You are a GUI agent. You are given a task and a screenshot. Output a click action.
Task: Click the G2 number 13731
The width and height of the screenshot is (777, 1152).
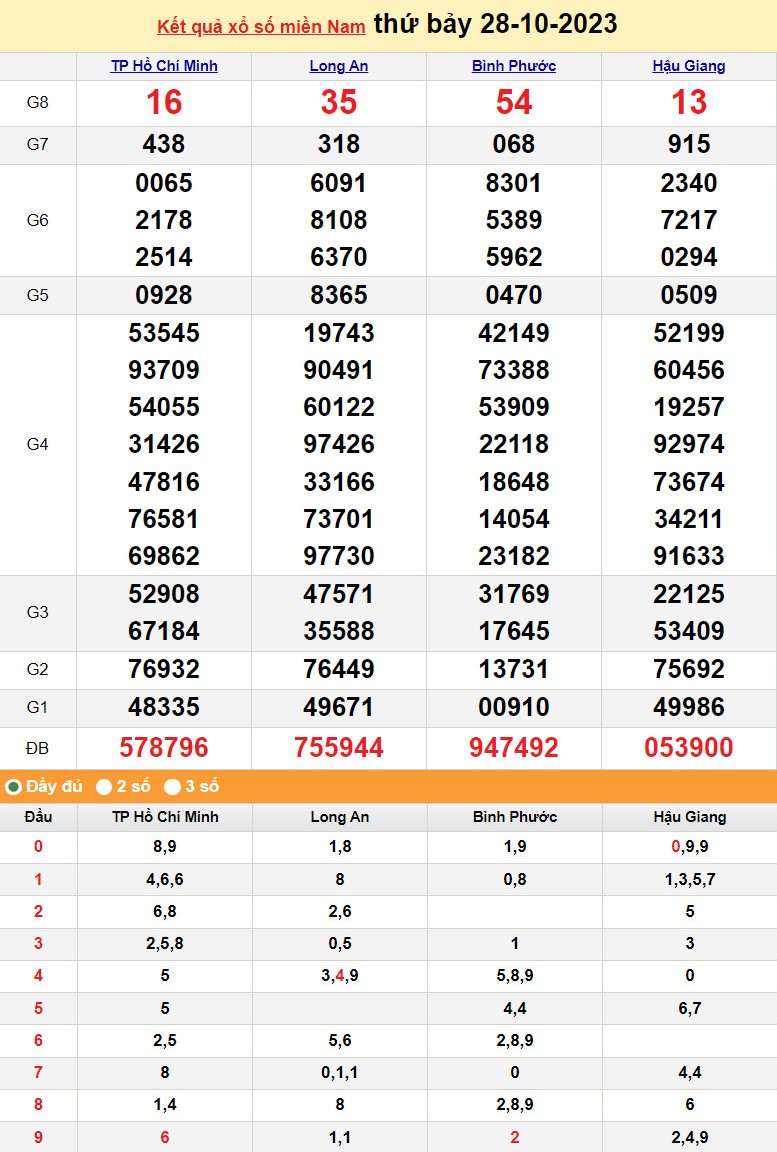514,669
